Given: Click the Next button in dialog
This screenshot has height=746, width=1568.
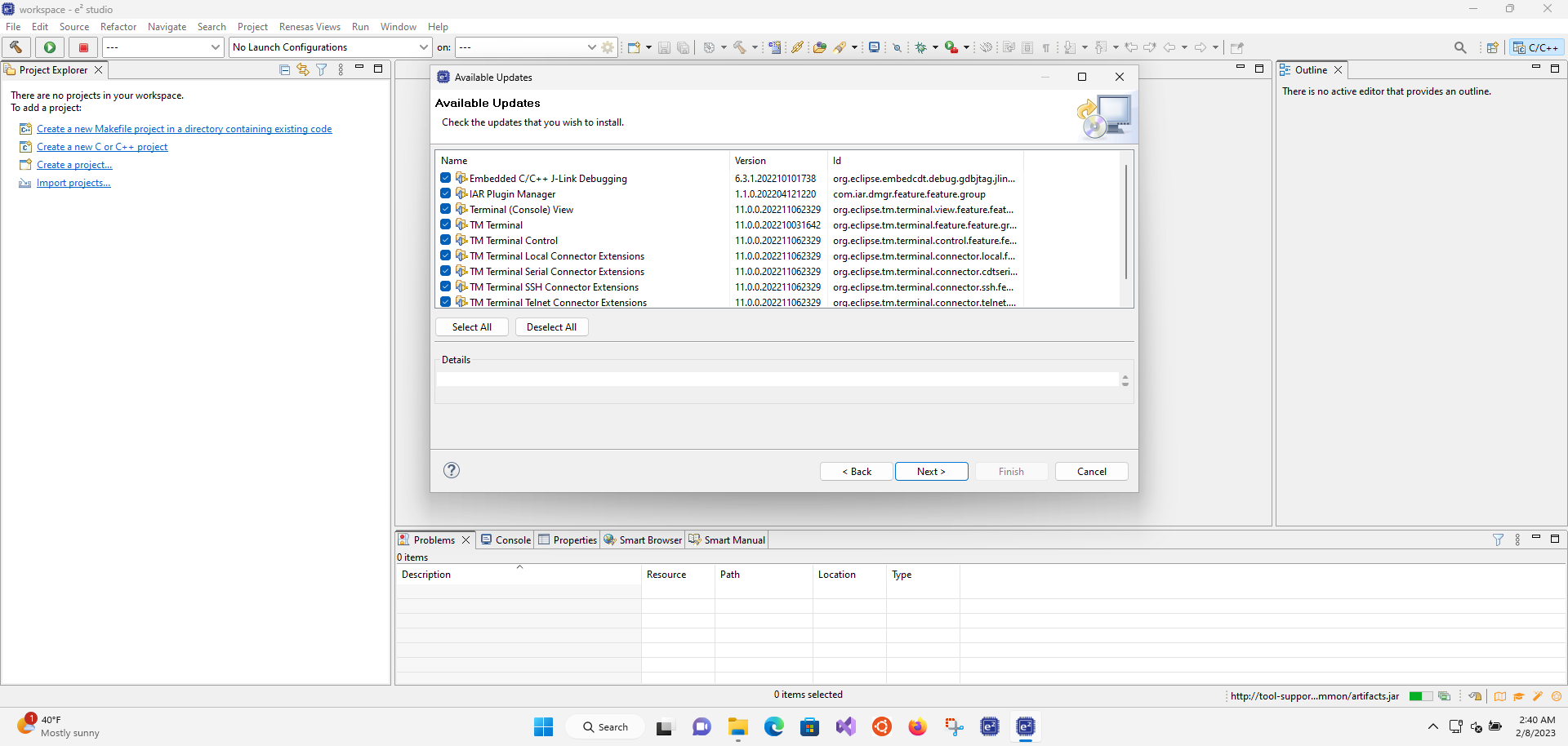Looking at the screenshot, I should (x=931, y=471).
